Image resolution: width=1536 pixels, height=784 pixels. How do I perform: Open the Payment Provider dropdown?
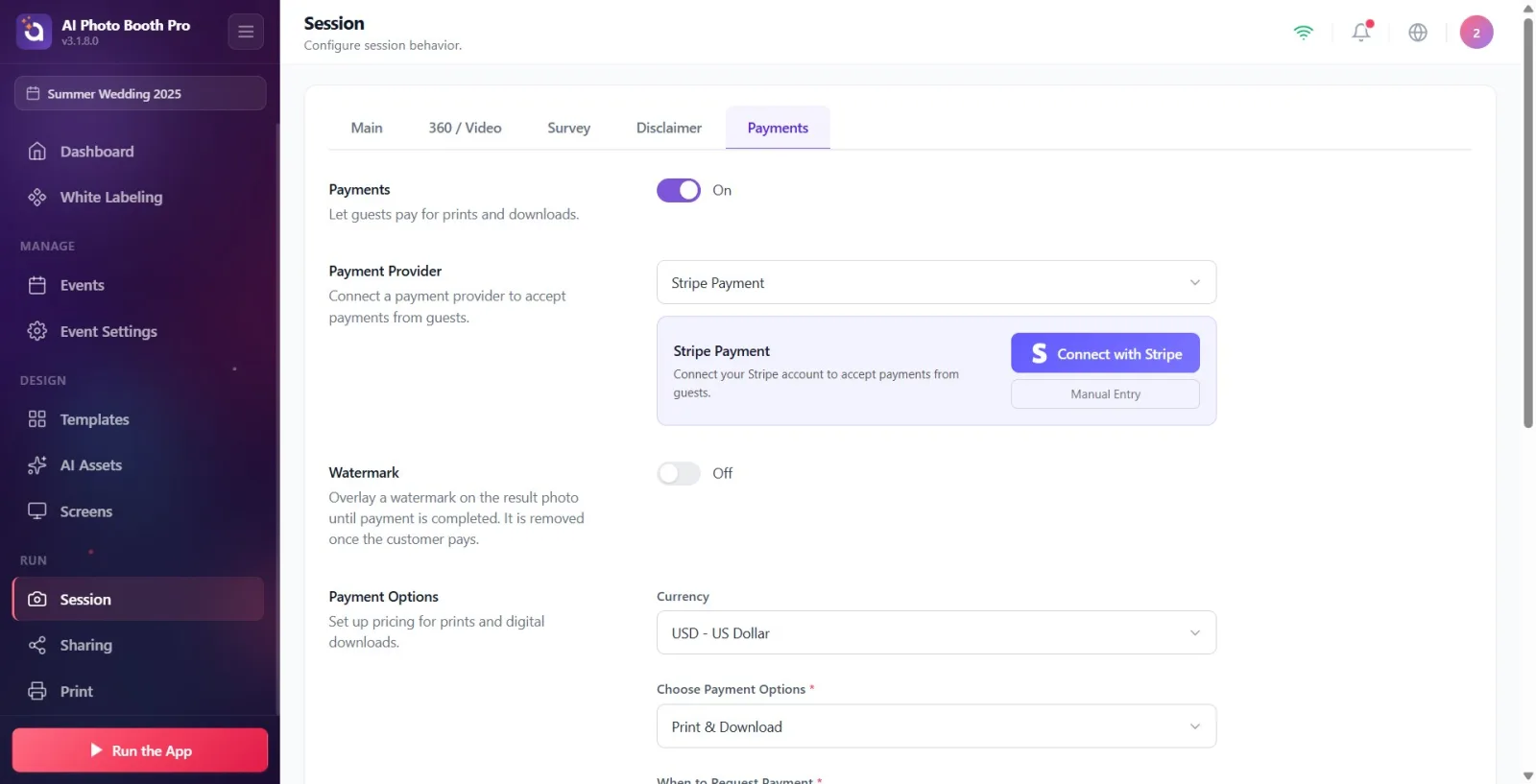pyautogui.click(x=936, y=282)
